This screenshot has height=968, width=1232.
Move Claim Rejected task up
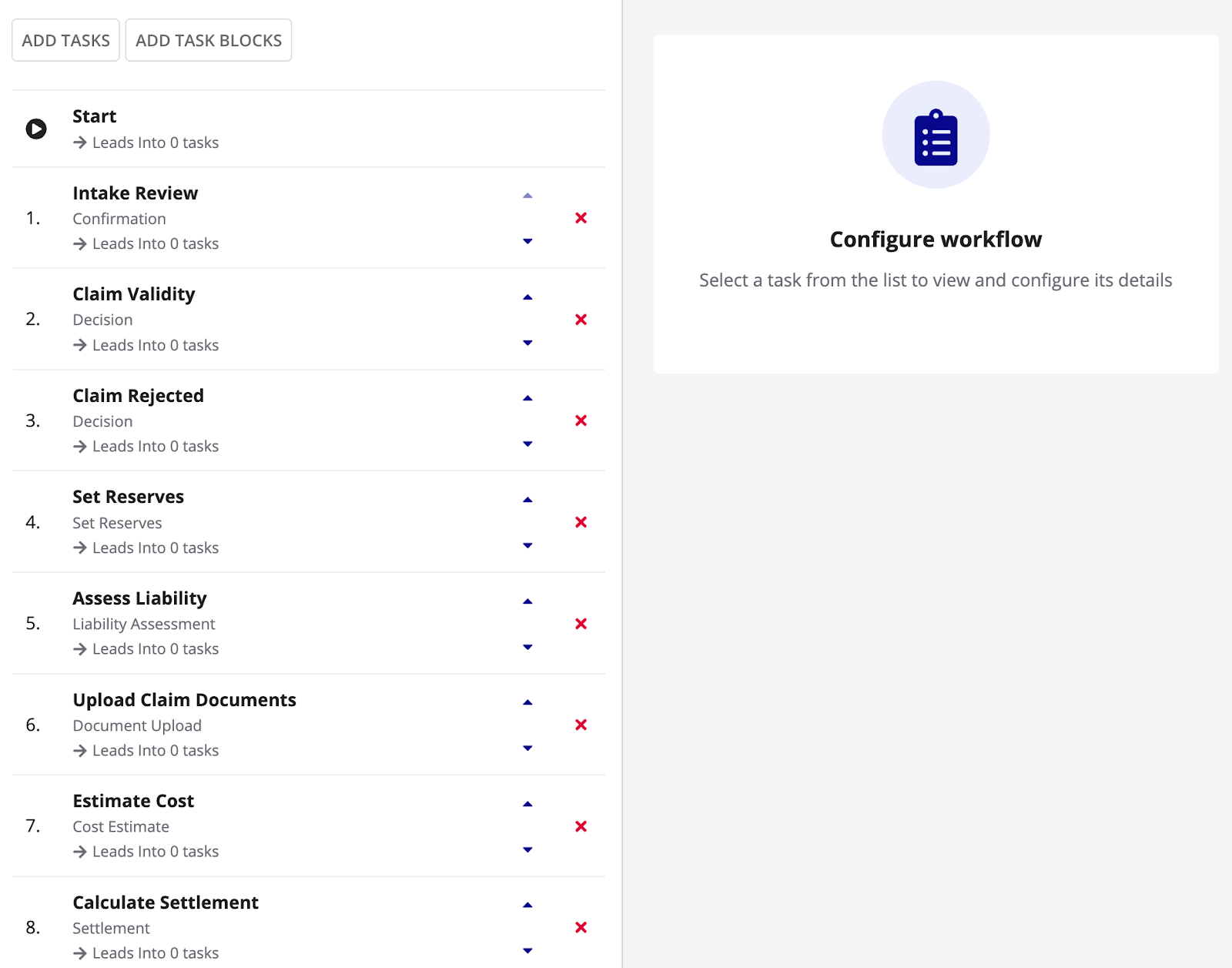527,398
